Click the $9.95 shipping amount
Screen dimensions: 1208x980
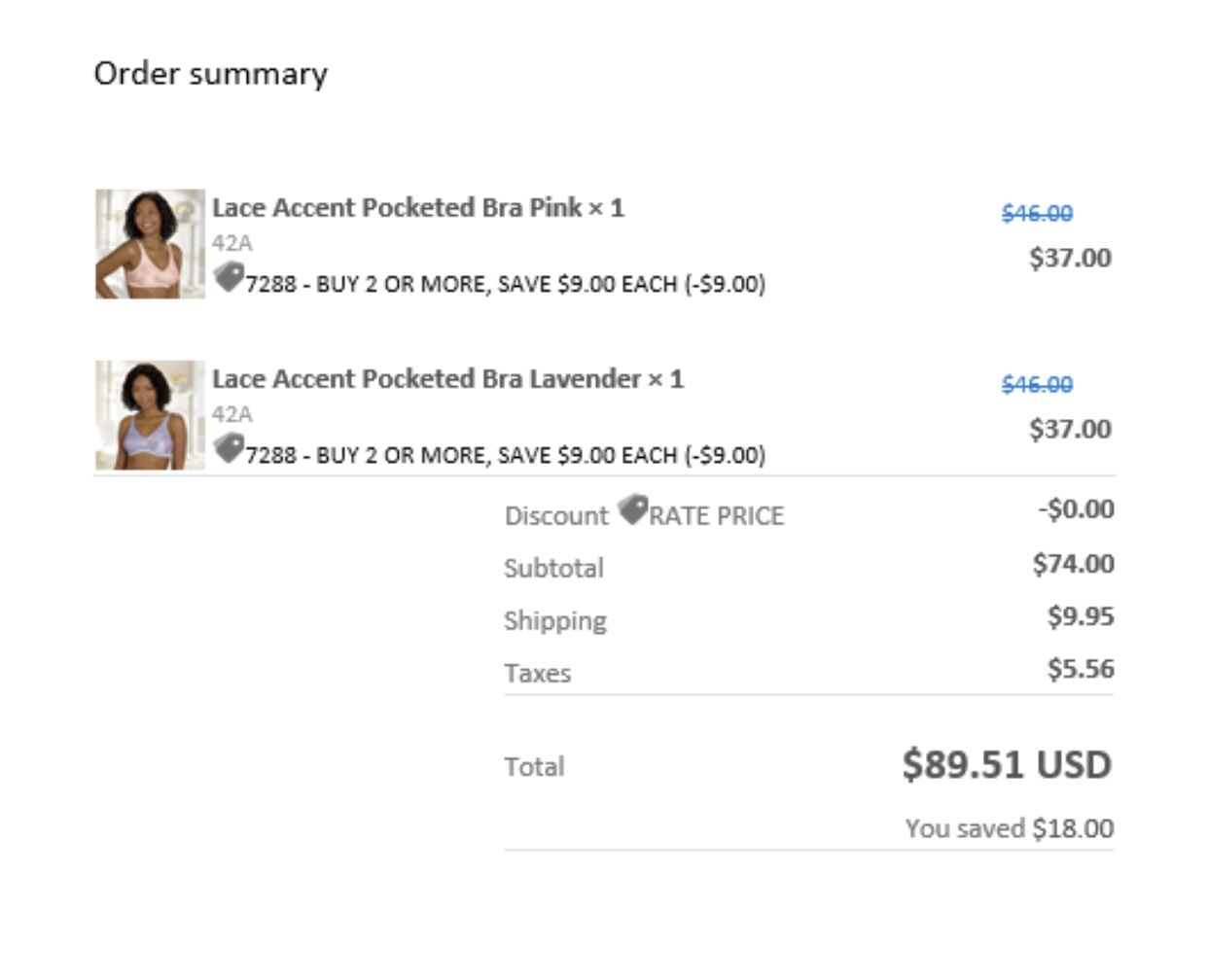click(1080, 616)
